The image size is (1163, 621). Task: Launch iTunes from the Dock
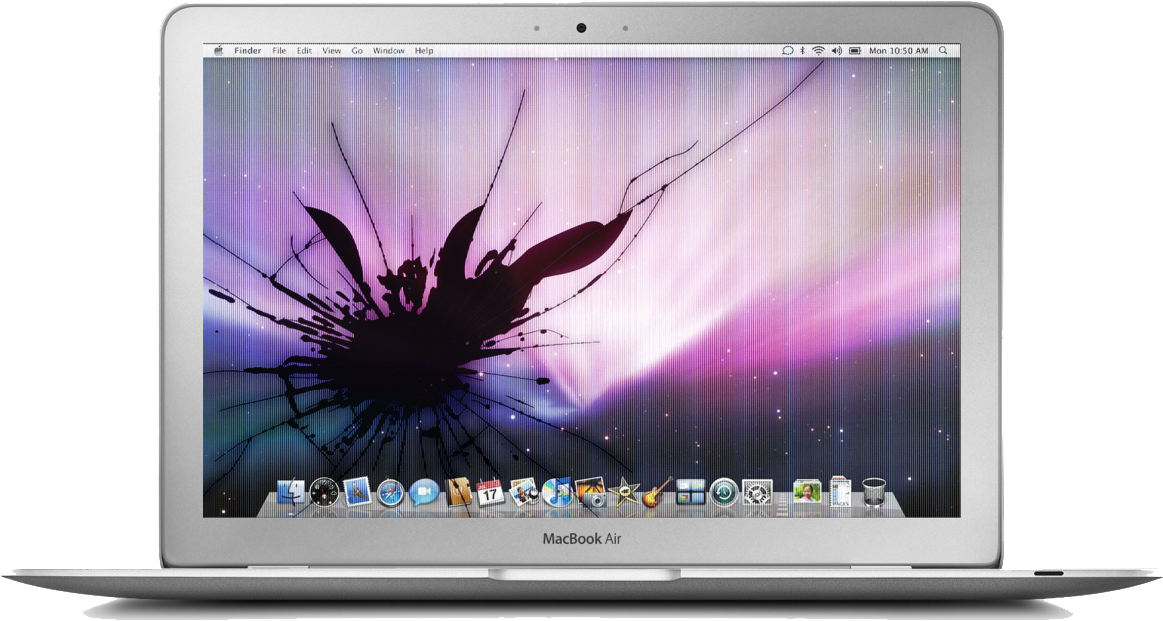point(555,491)
